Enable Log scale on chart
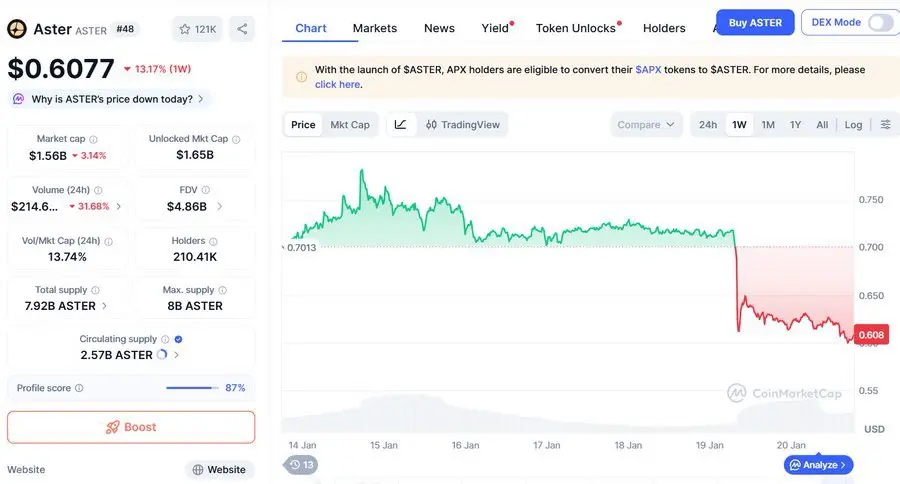The image size is (900, 484). coord(853,125)
